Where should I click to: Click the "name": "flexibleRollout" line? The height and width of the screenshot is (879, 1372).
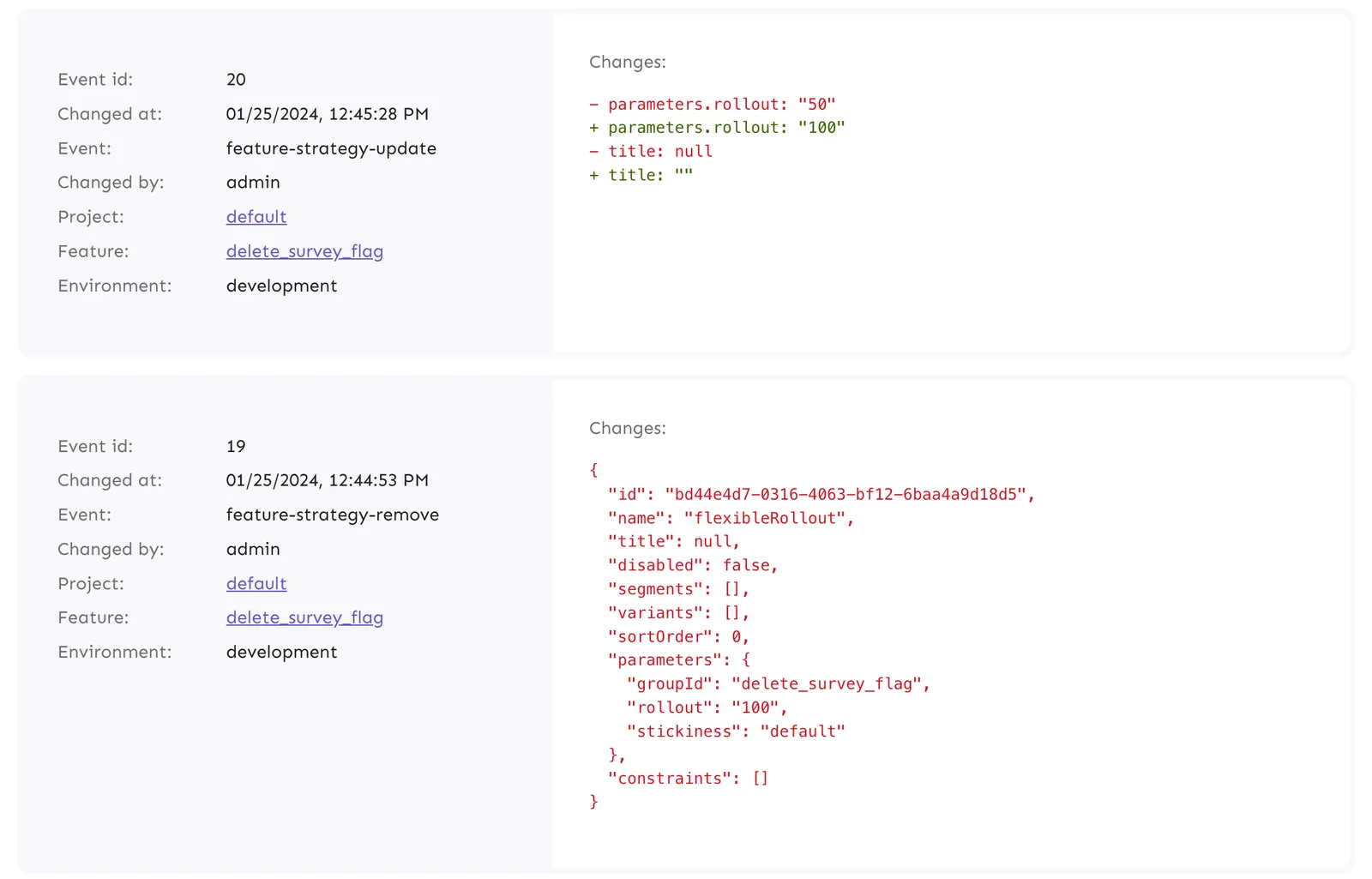pyautogui.click(x=731, y=518)
